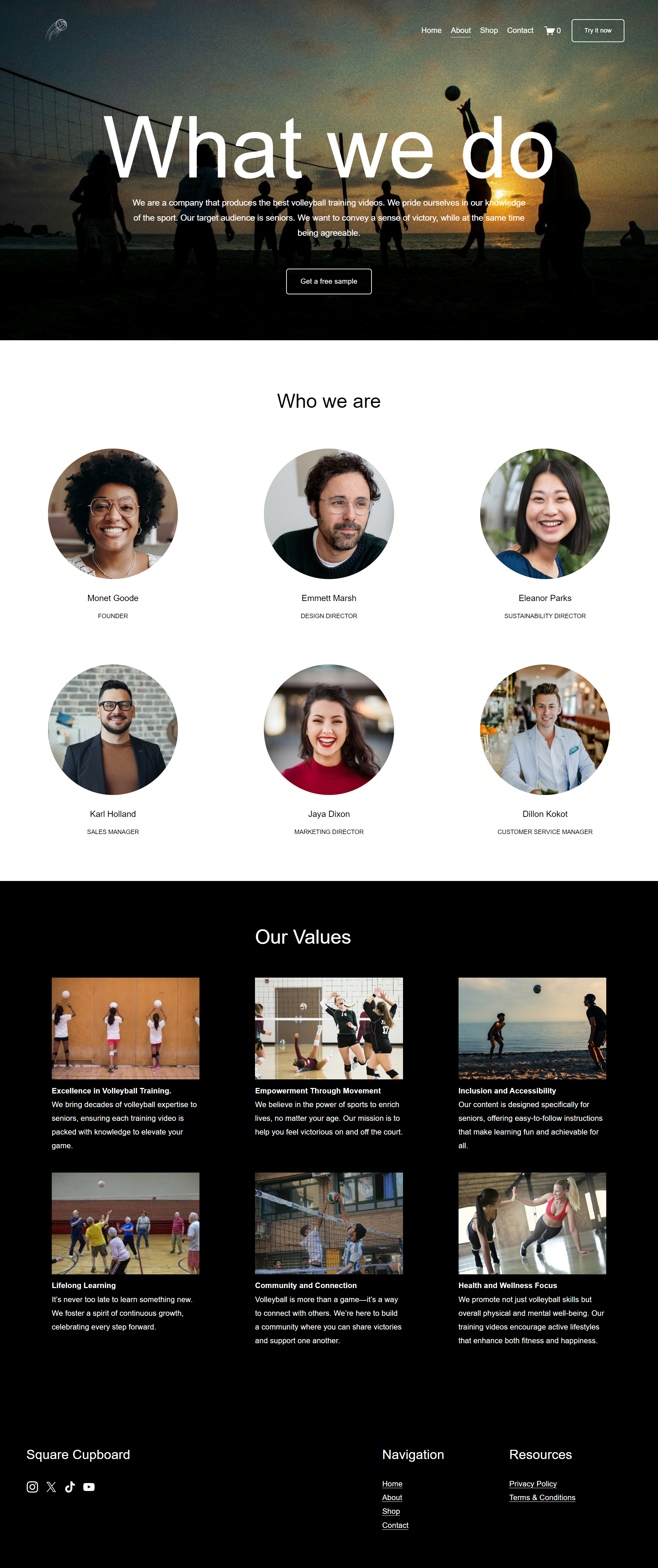
Task: Go to Home in the top navigation
Action: (431, 30)
